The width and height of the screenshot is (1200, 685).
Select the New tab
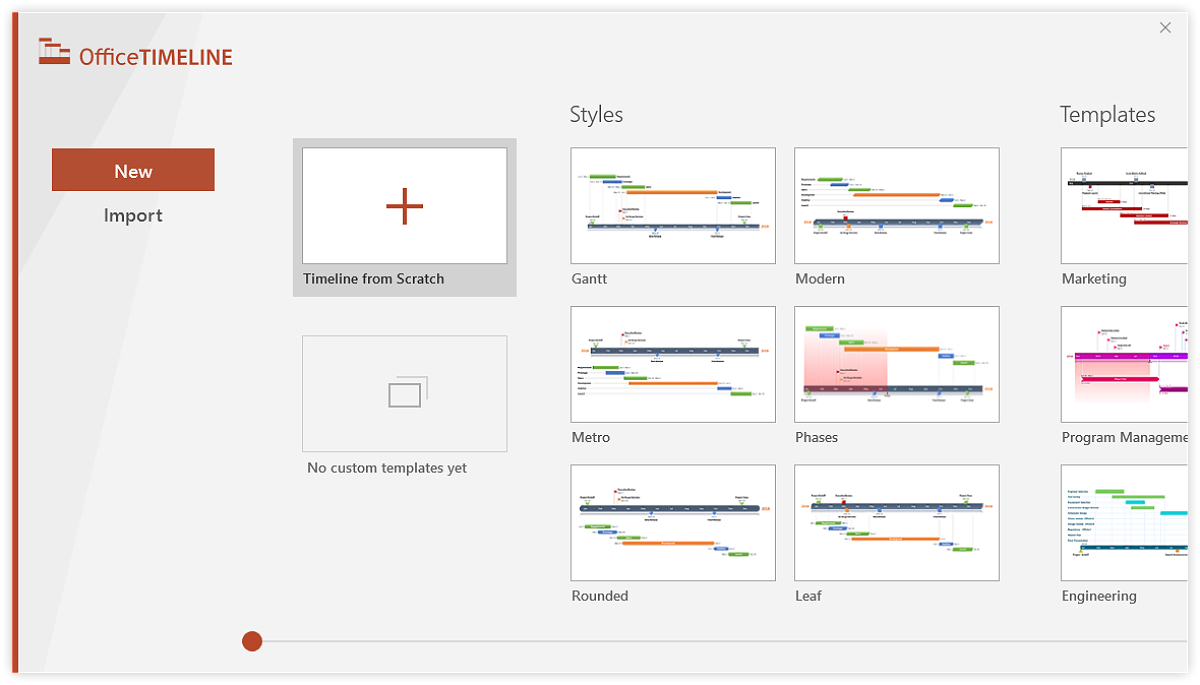coord(133,170)
